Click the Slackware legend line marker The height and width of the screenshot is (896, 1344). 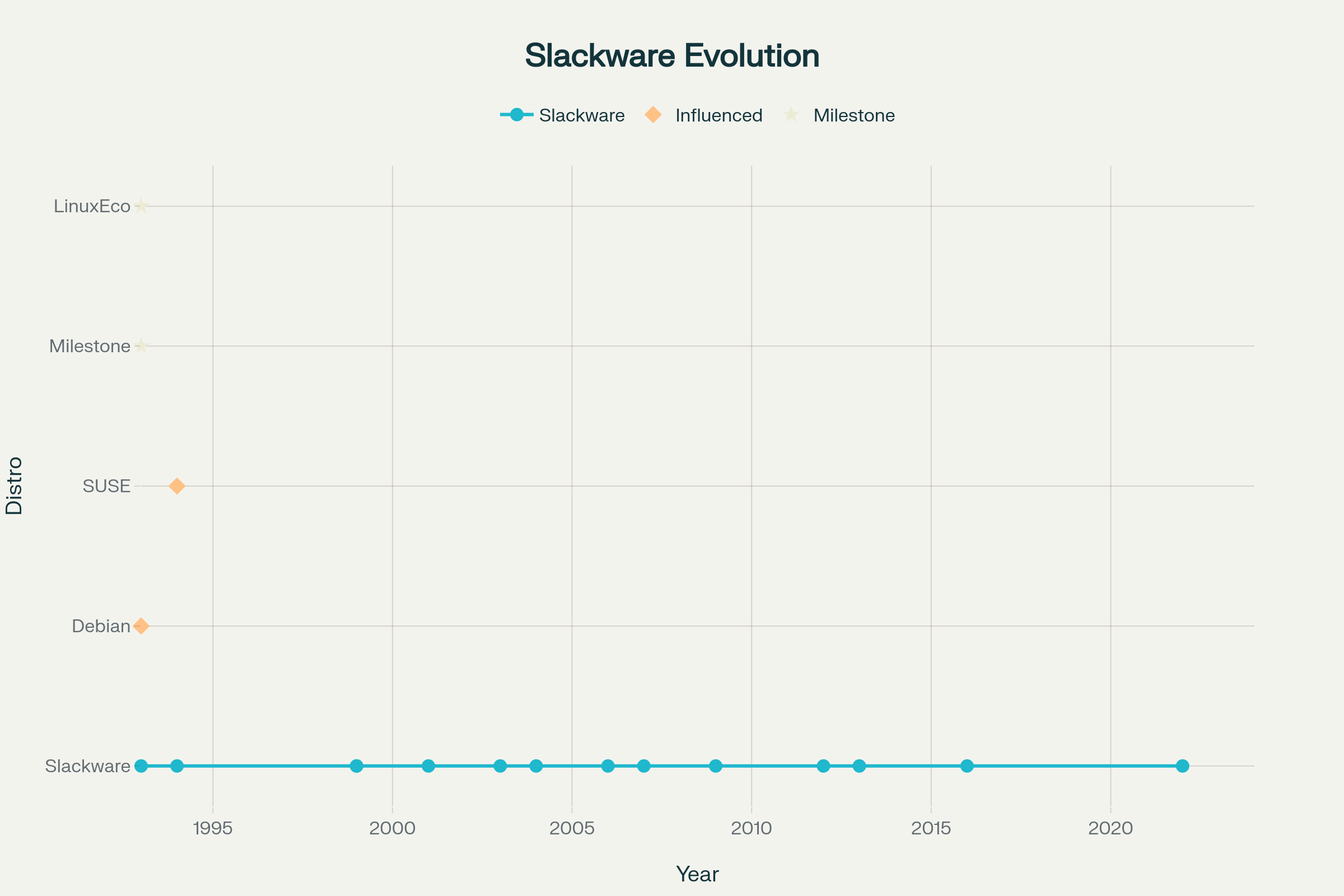tap(516, 115)
